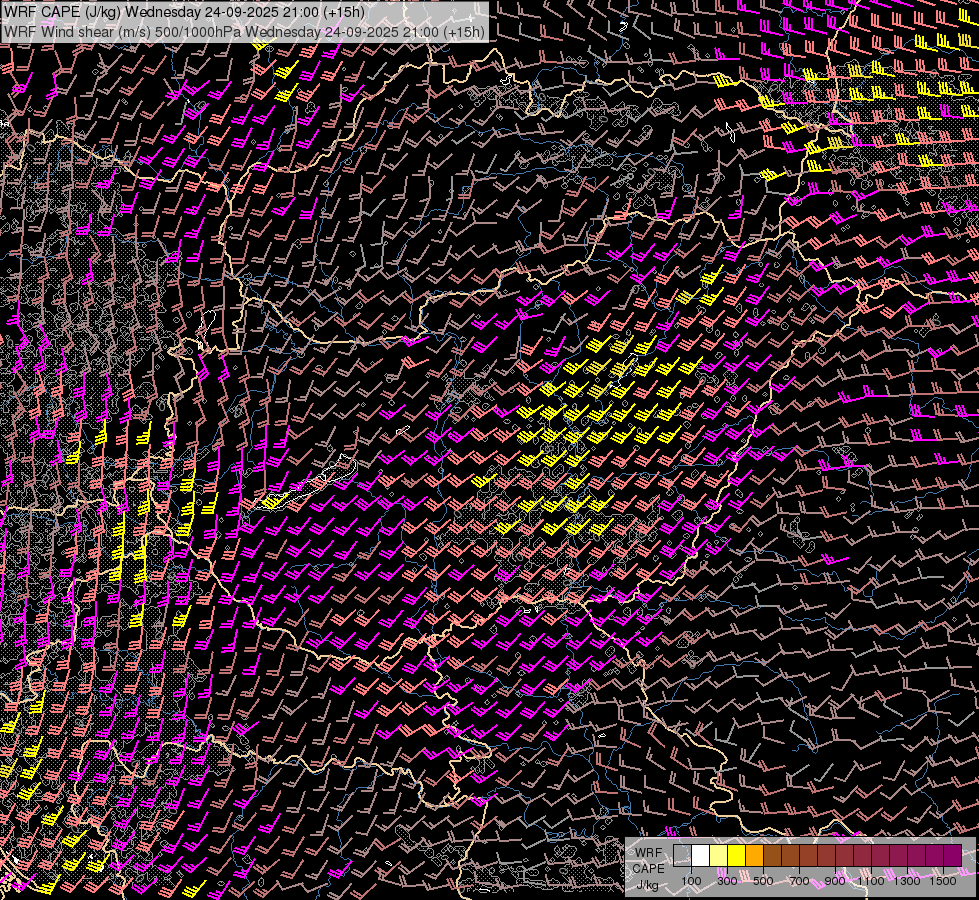The image size is (979, 900).
Task: Click the 300 label on the CAPE scale
Action: coord(727,881)
